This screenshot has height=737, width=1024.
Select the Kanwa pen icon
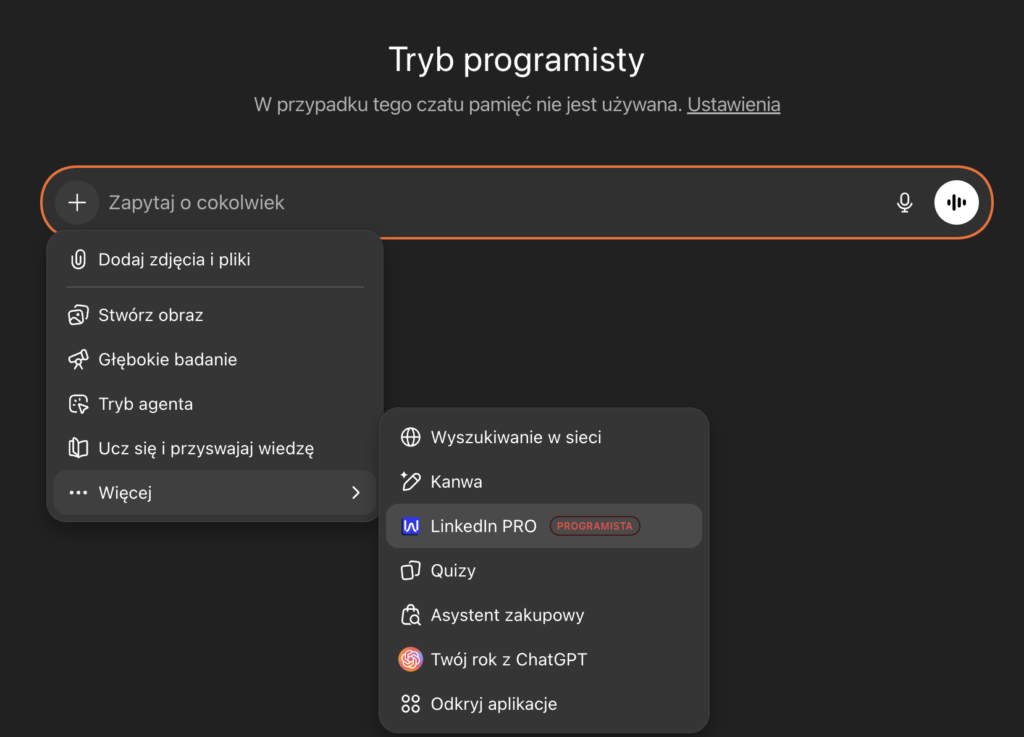(x=410, y=481)
